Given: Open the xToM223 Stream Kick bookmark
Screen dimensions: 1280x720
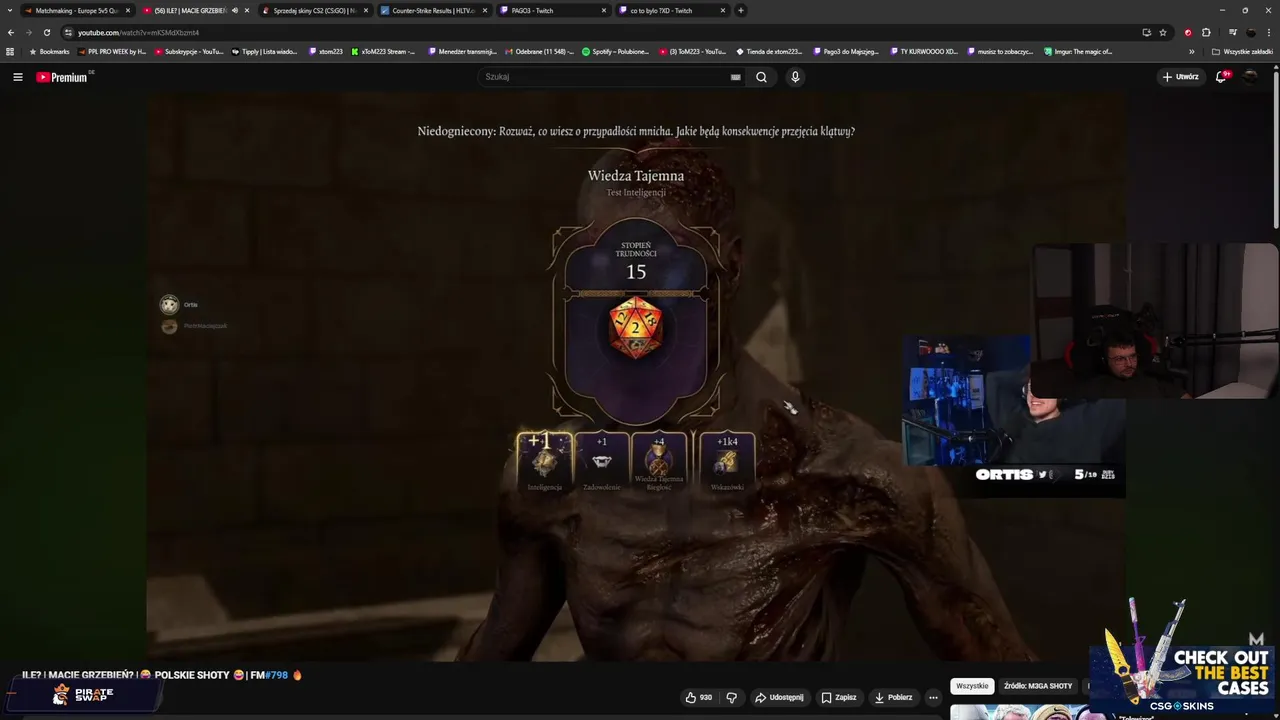Looking at the screenshot, I should [382, 51].
